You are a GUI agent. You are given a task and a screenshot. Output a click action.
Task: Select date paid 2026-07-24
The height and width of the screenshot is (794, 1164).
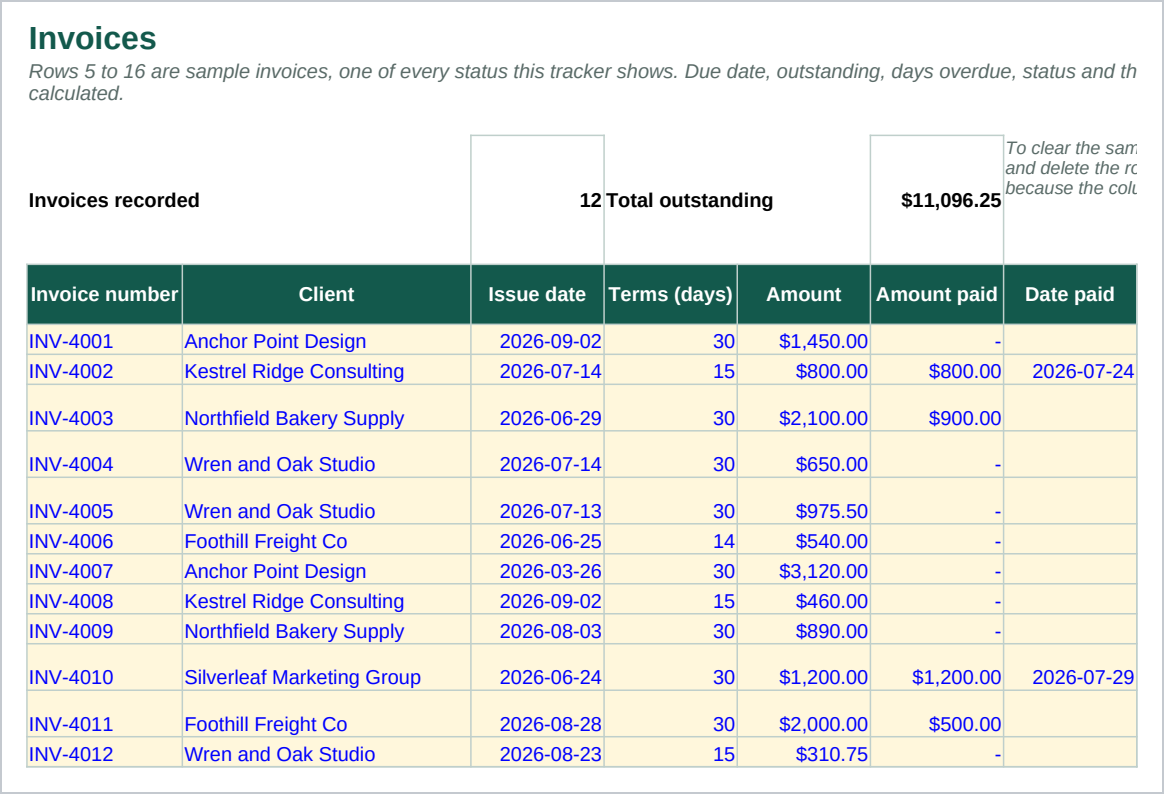pos(1070,370)
